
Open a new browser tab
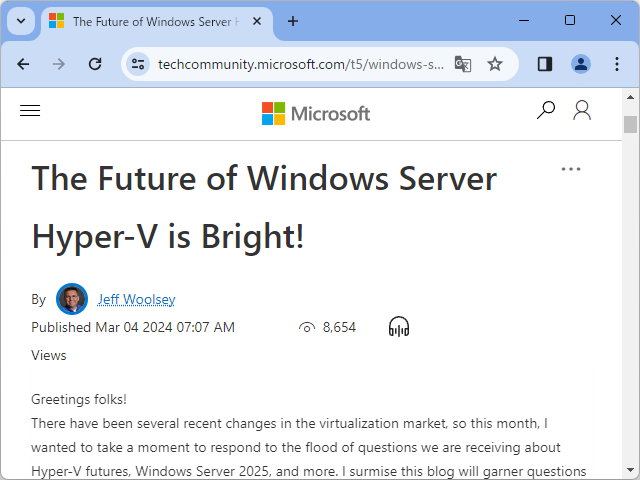tap(293, 21)
